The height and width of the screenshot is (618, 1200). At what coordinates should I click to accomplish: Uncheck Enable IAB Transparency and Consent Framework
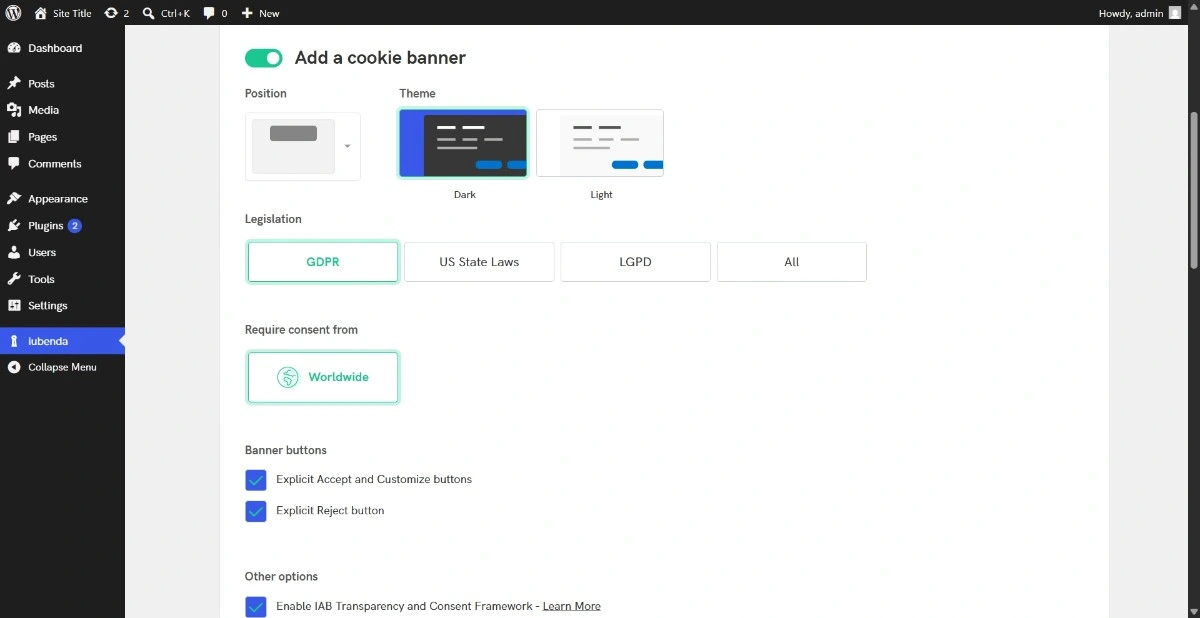[256, 606]
